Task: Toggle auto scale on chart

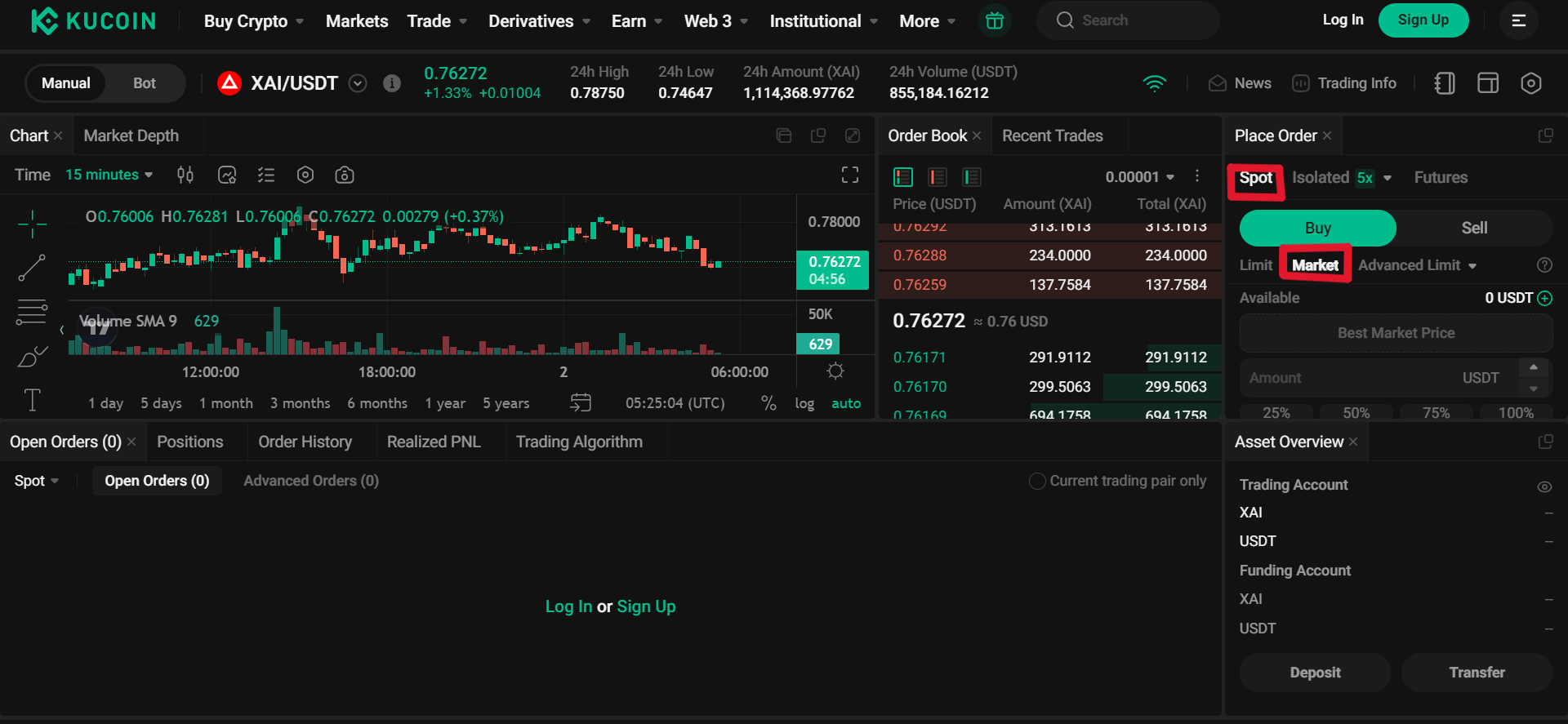Action: pyautogui.click(x=846, y=403)
